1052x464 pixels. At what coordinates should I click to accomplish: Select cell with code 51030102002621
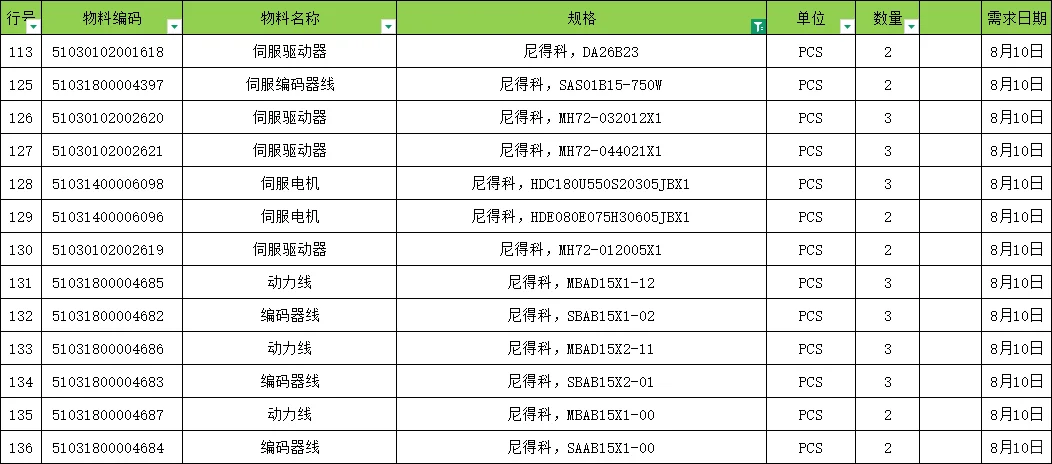(x=112, y=150)
